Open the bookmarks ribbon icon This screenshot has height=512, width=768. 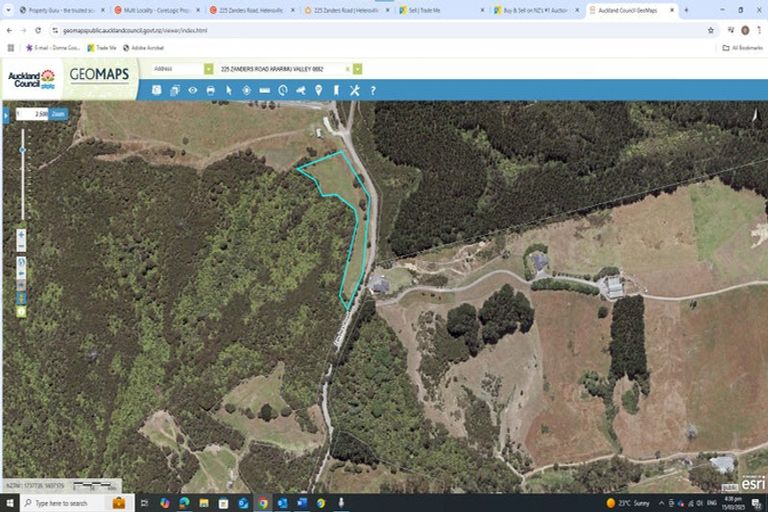tap(336, 90)
